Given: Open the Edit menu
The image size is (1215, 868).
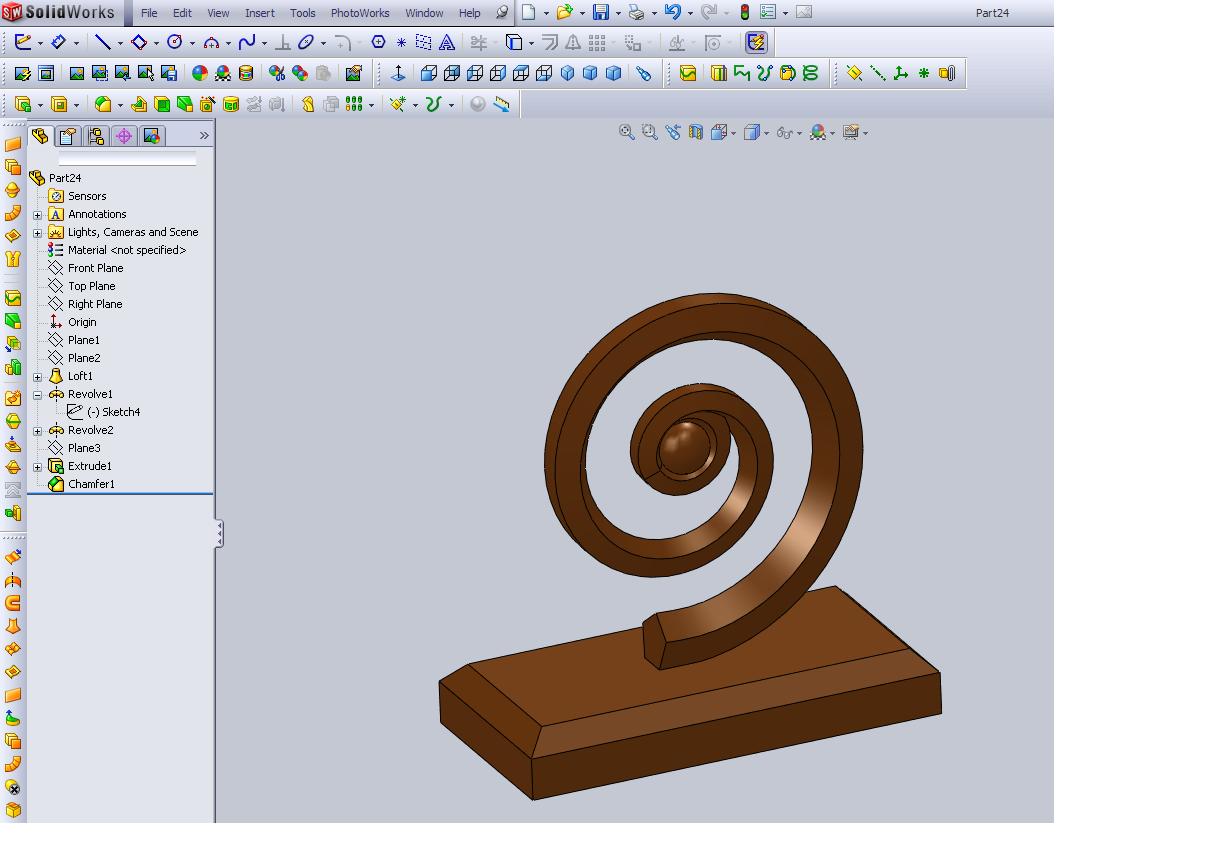Looking at the screenshot, I should 182,13.
